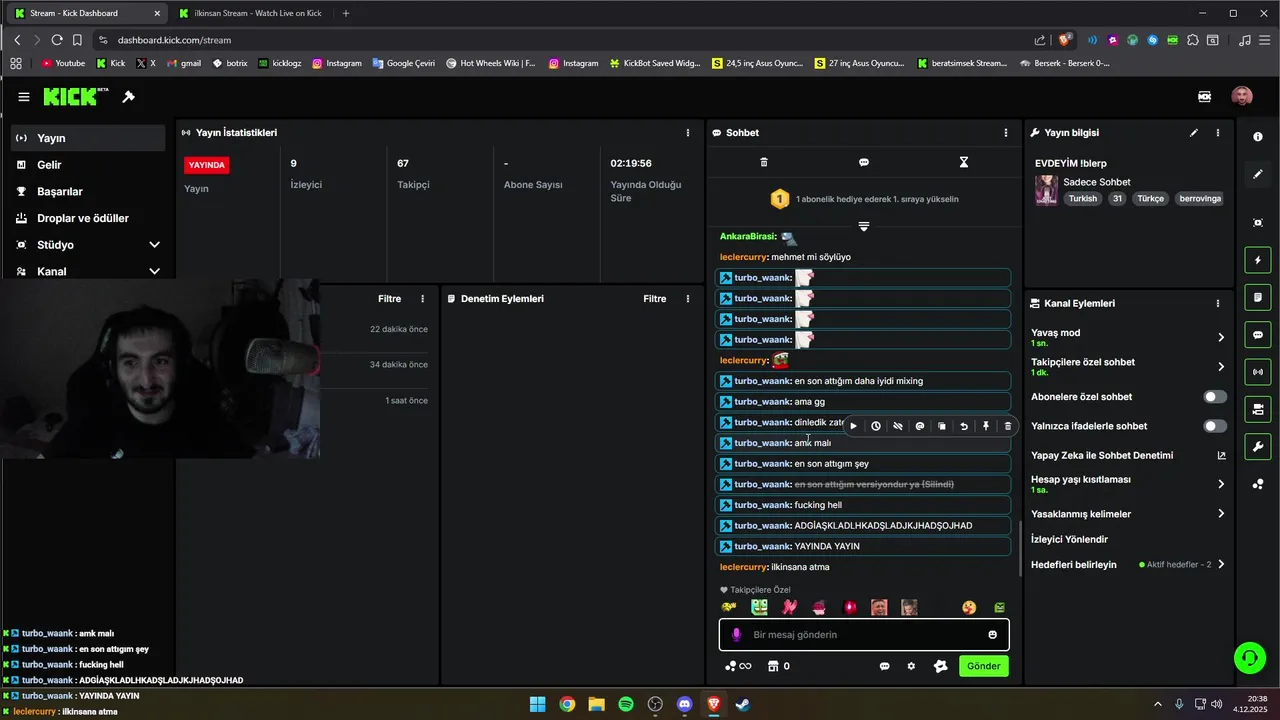Click the reply arrow icon in message actions
Image resolution: width=1280 pixels, height=720 pixels.
[964, 426]
